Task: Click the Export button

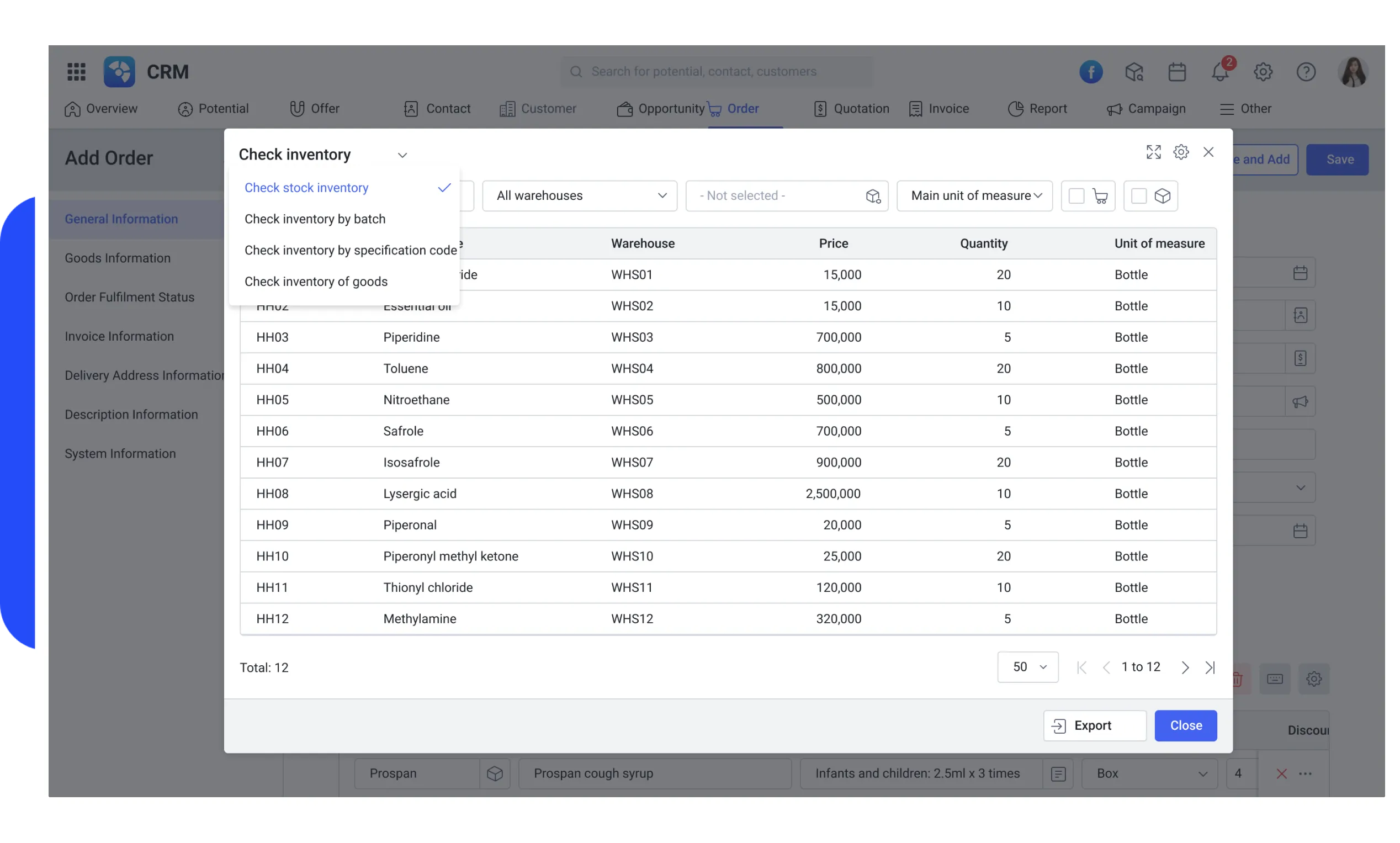Action: [x=1093, y=725]
